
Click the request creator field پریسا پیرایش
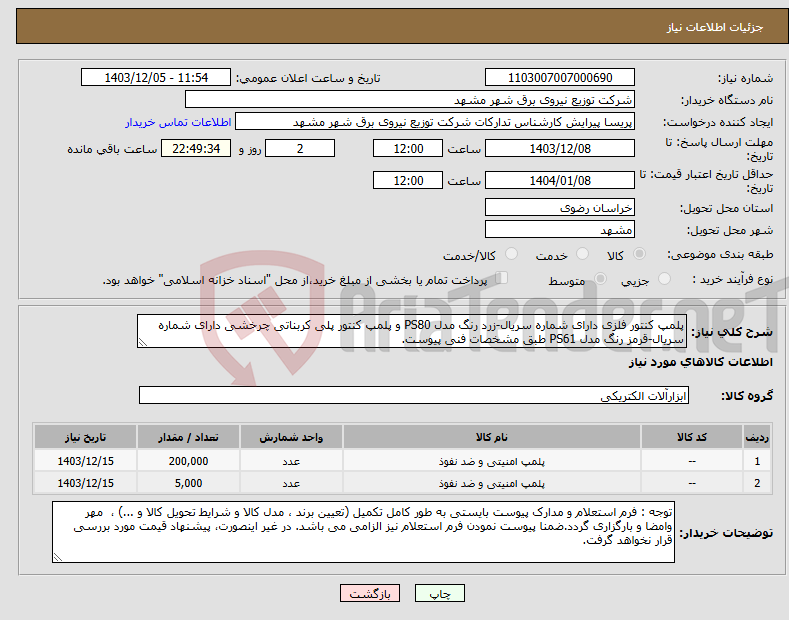click(x=435, y=122)
